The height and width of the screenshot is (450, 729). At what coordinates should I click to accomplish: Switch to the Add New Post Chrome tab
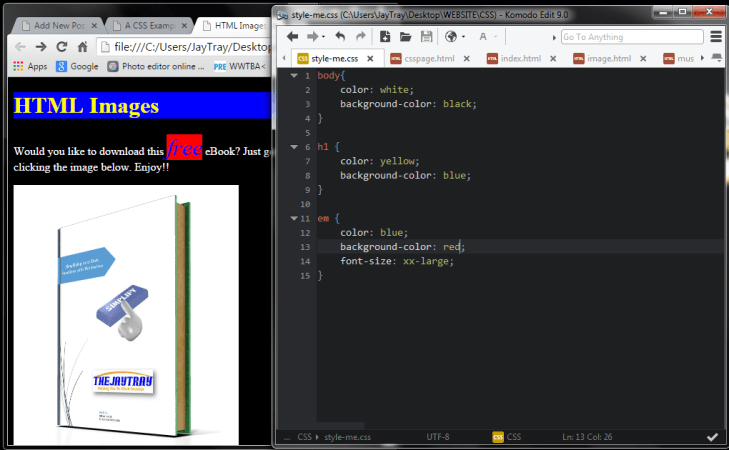pos(59,26)
